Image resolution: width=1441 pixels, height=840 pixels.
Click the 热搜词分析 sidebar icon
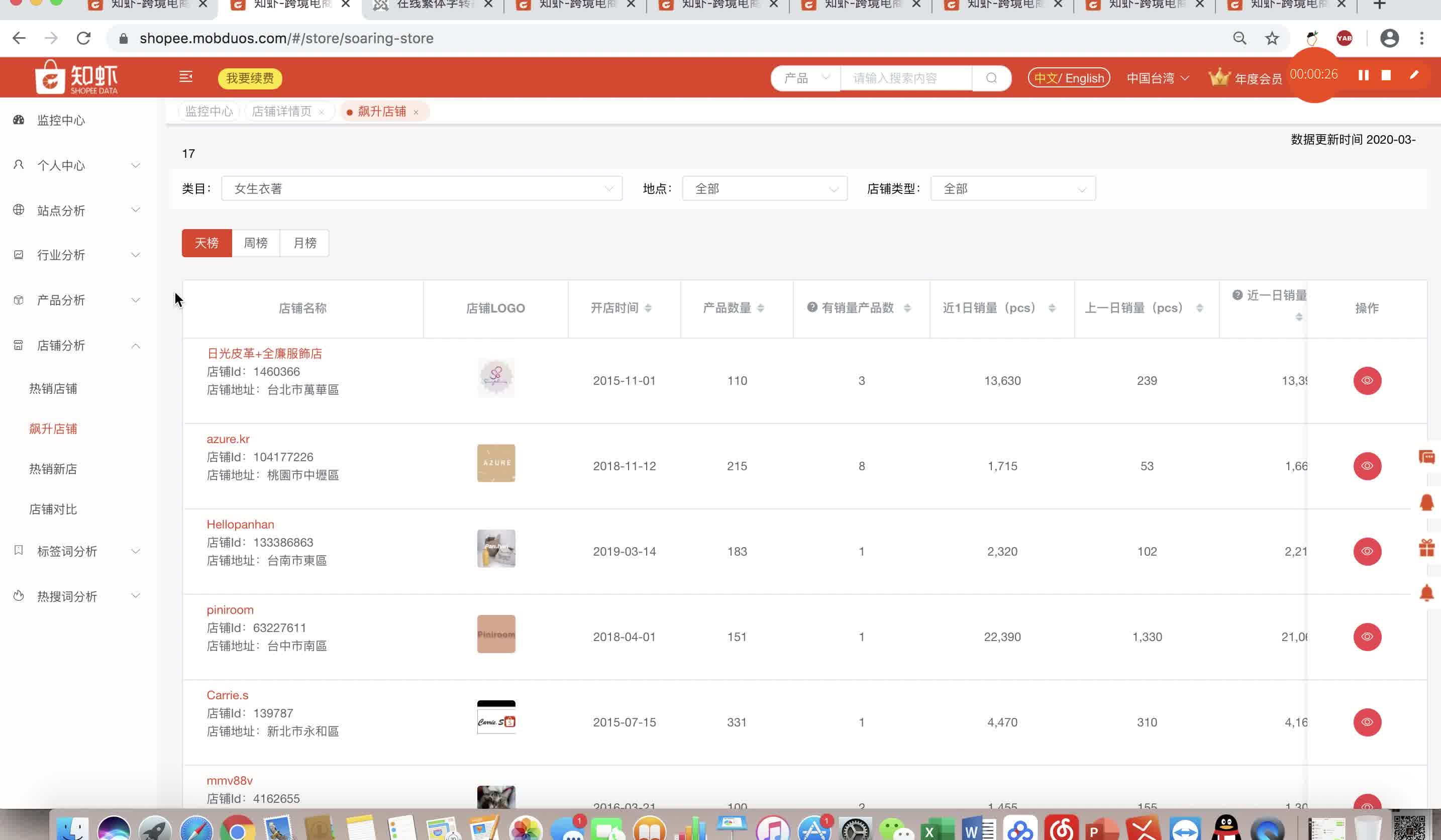click(18, 596)
